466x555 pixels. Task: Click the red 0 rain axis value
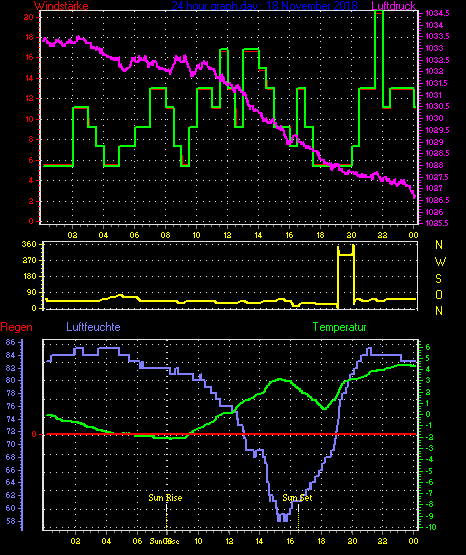pyautogui.click(x=34, y=434)
